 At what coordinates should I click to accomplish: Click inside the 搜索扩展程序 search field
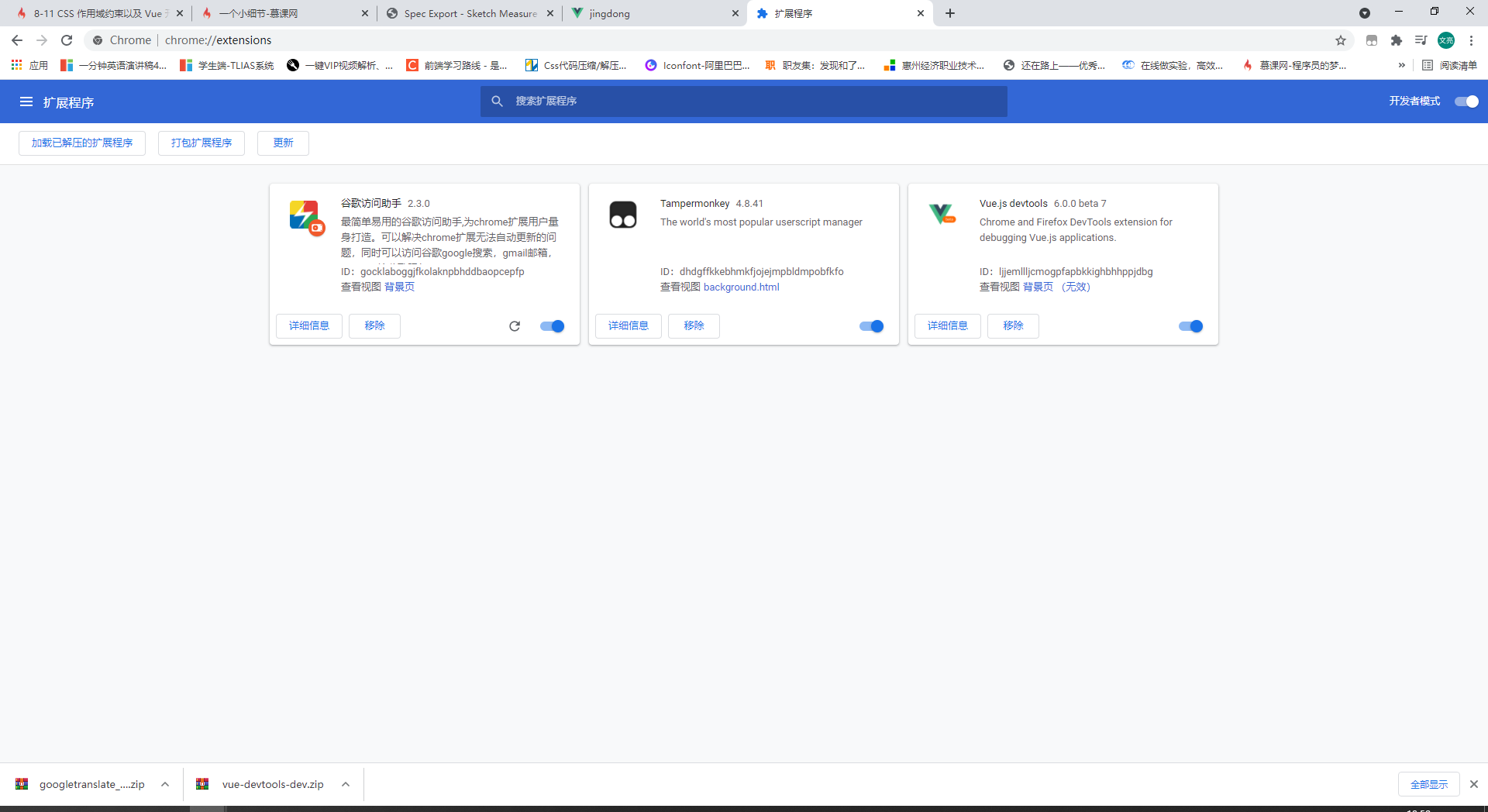[x=744, y=101]
